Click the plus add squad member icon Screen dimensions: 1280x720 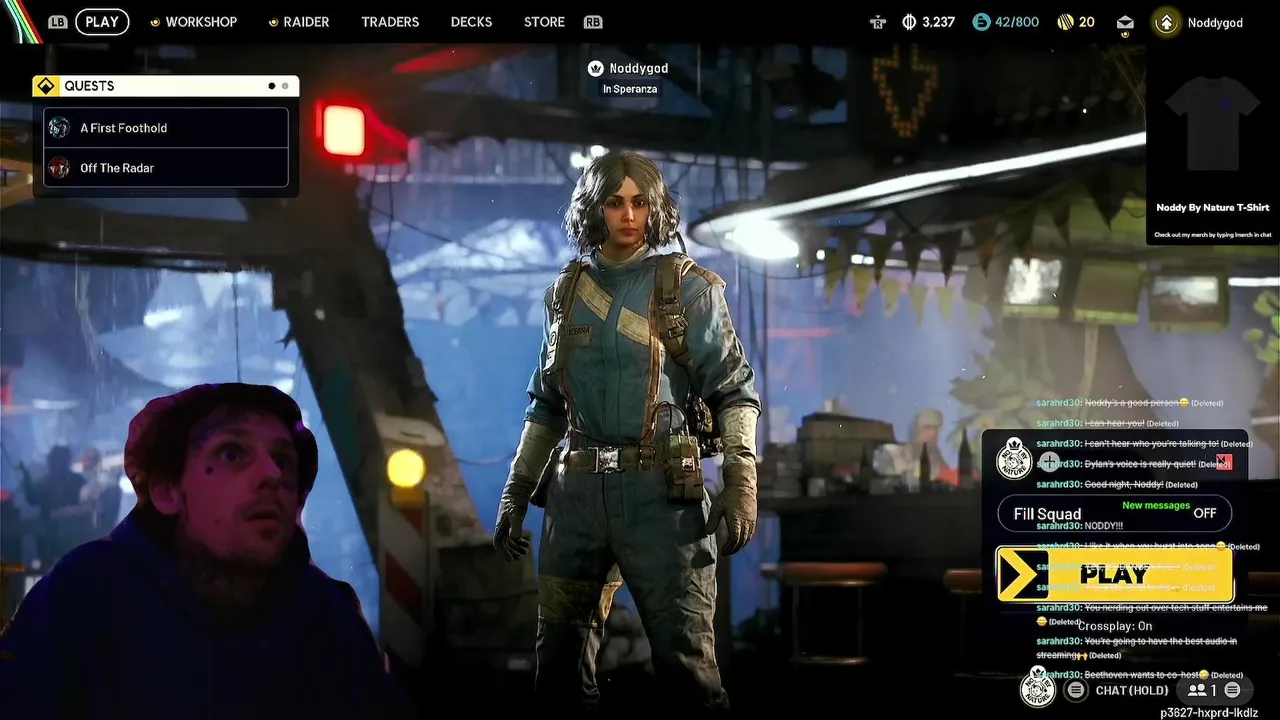1049,461
